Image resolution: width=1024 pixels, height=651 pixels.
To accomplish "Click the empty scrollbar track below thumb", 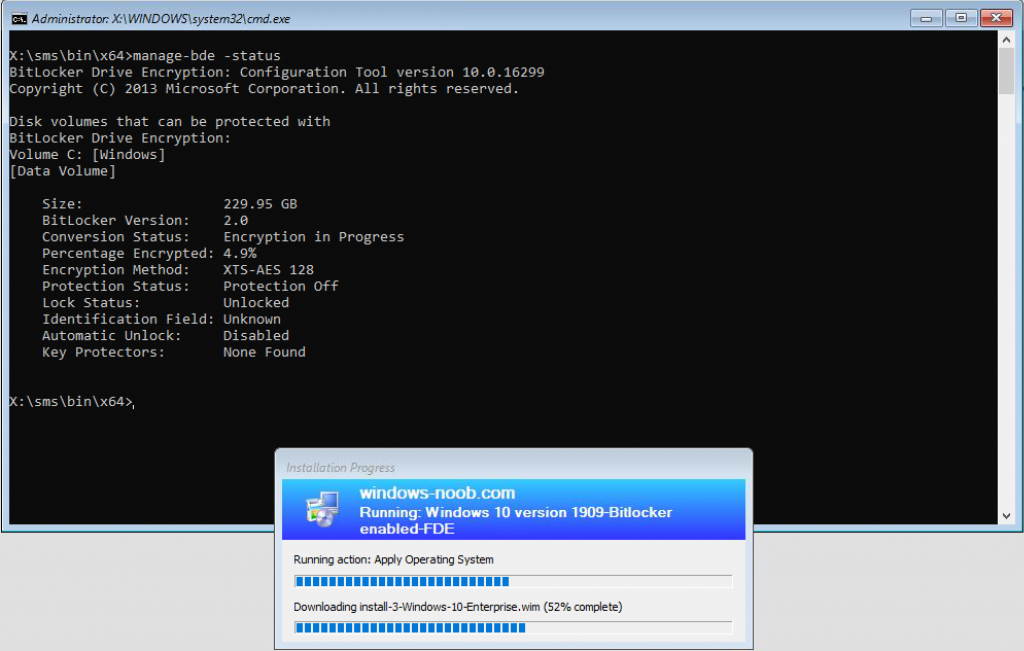I will coord(1007,300).
